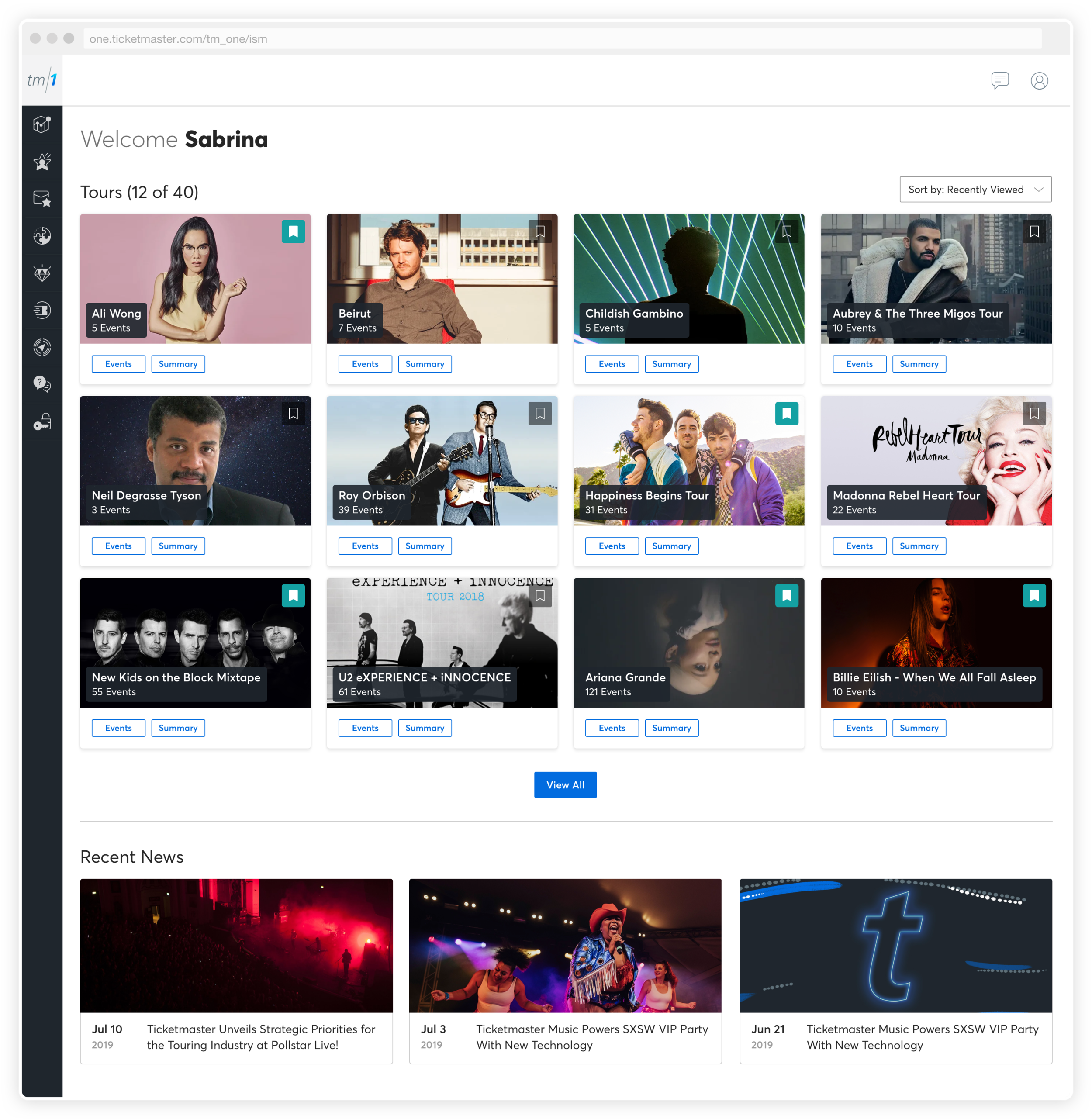Click the browser address bar

click(562, 39)
